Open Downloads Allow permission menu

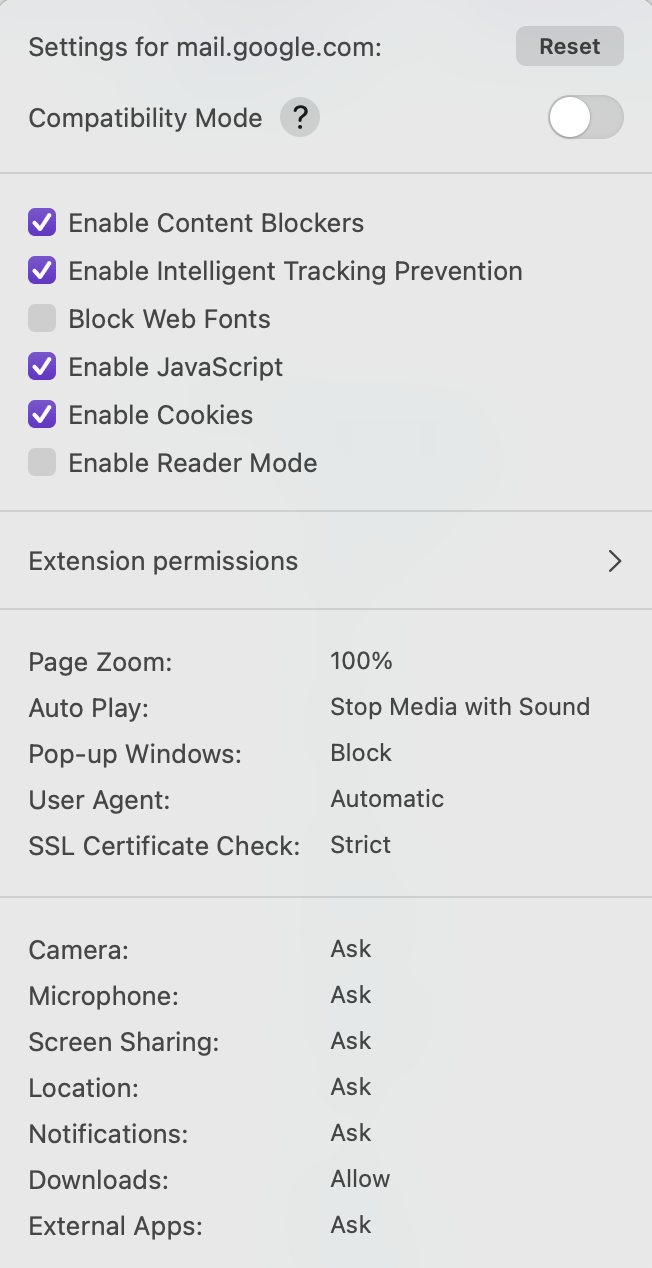click(x=360, y=1179)
